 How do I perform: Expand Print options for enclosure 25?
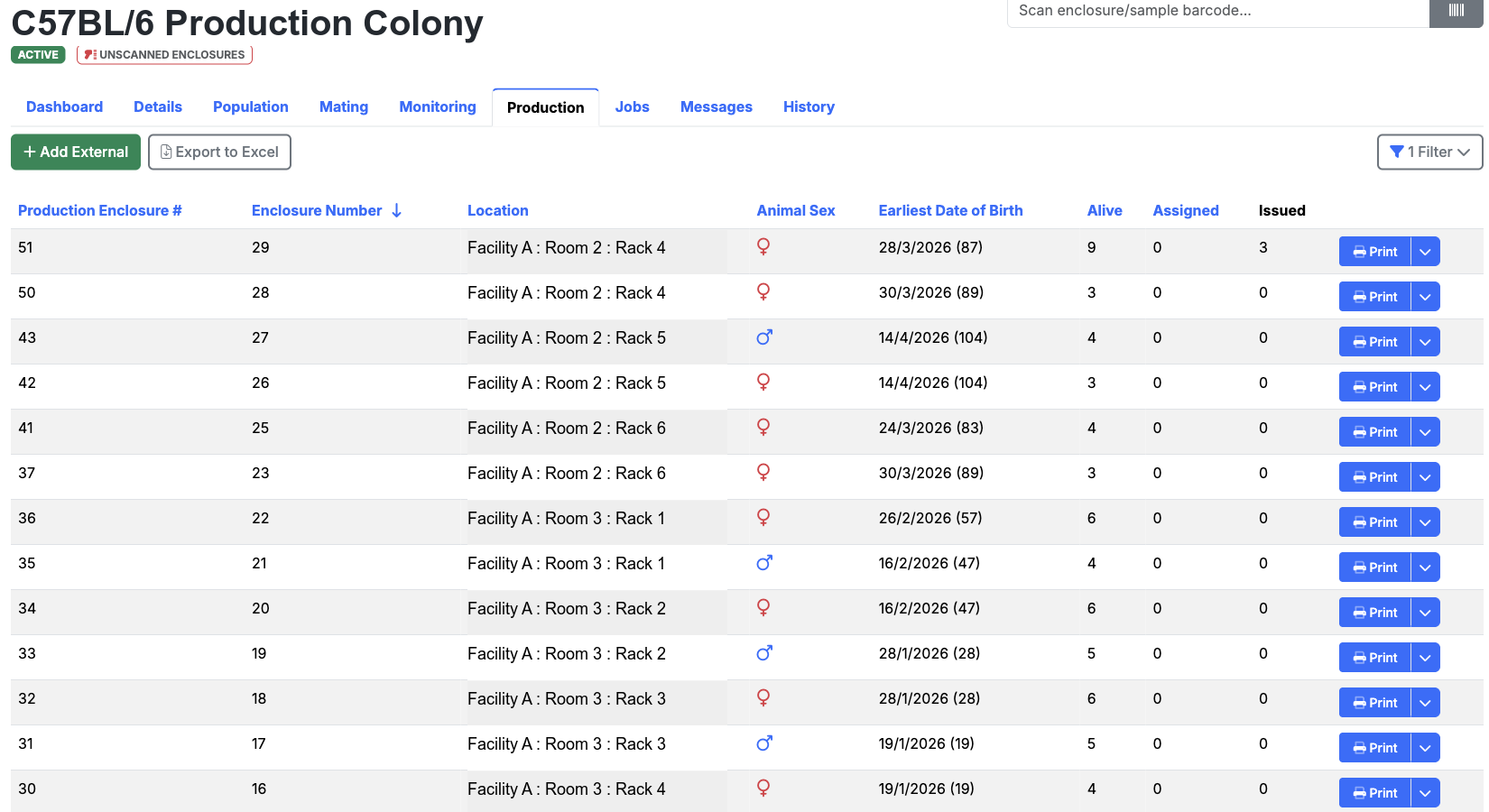[x=1425, y=432]
